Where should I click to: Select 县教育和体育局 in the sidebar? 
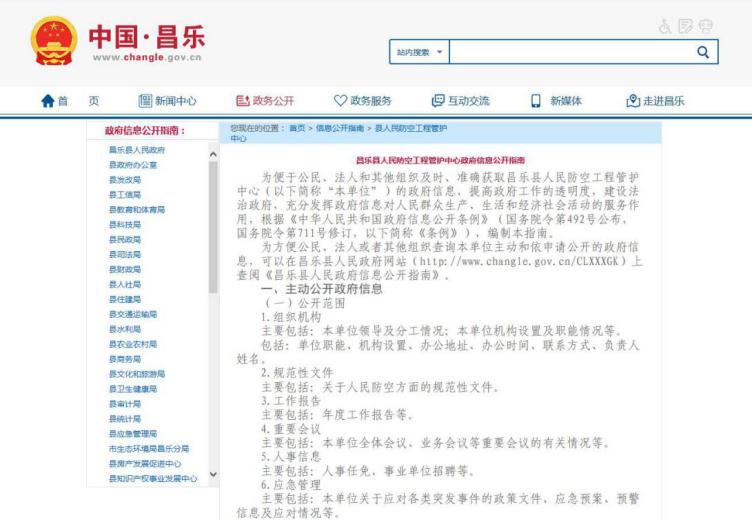click(x=137, y=210)
